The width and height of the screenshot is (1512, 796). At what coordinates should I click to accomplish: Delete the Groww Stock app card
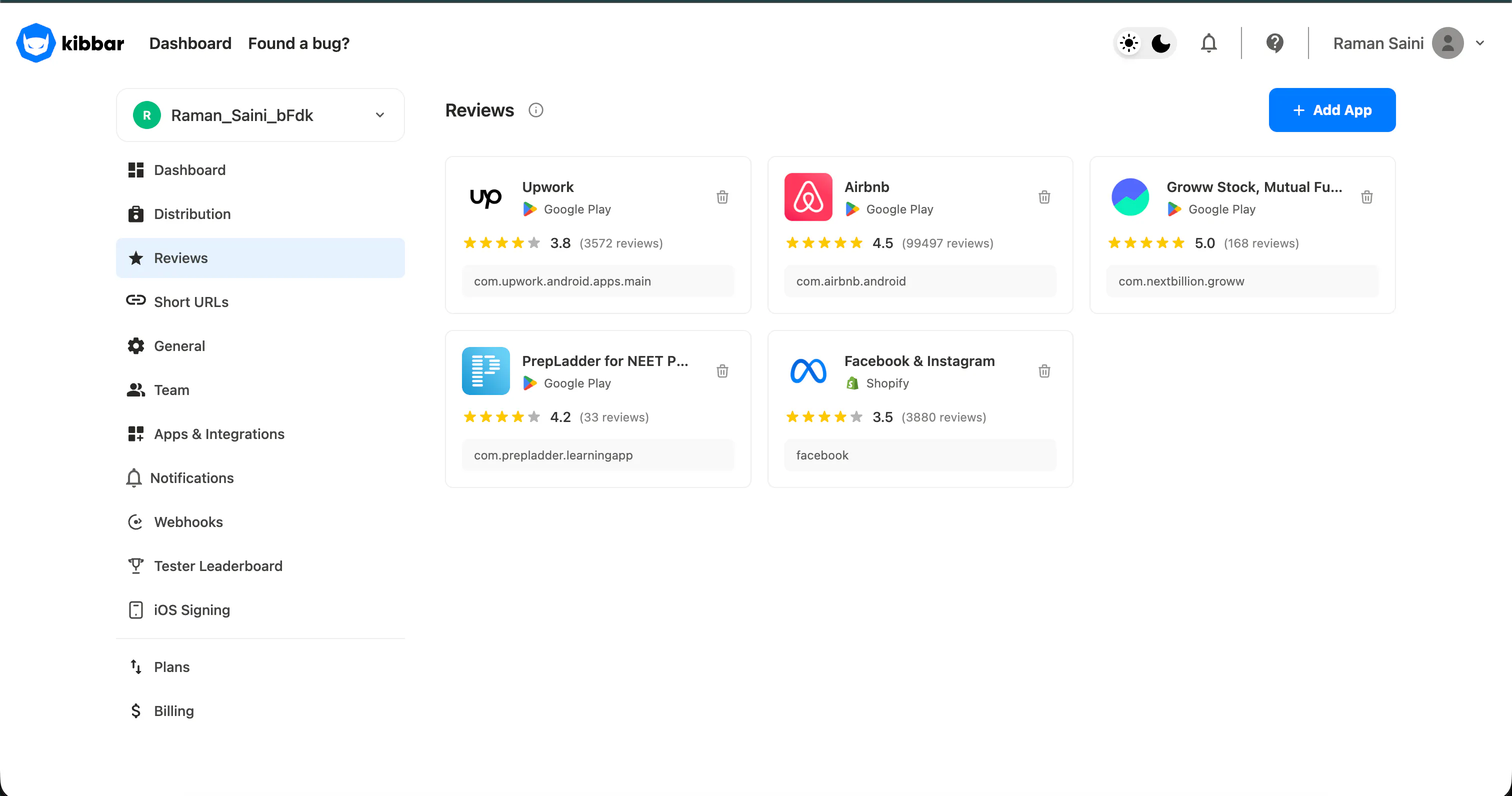1366,196
